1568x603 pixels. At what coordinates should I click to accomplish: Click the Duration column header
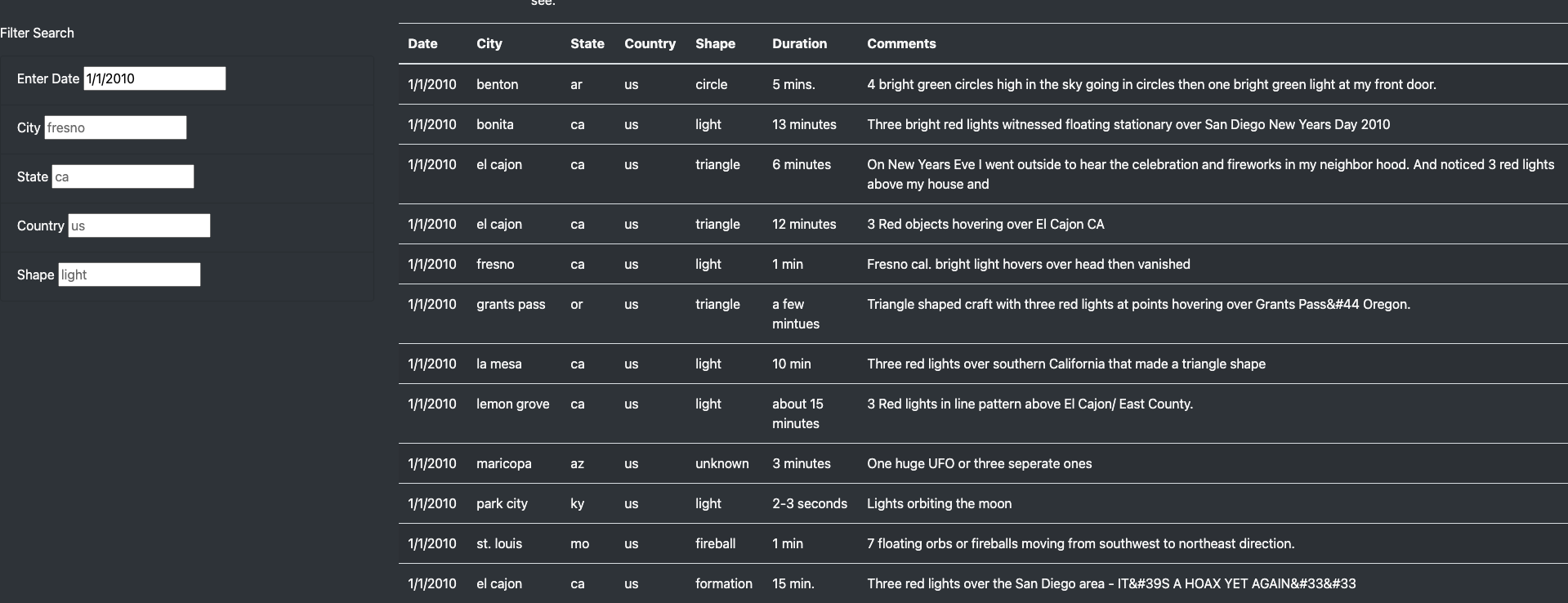click(799, 43)
